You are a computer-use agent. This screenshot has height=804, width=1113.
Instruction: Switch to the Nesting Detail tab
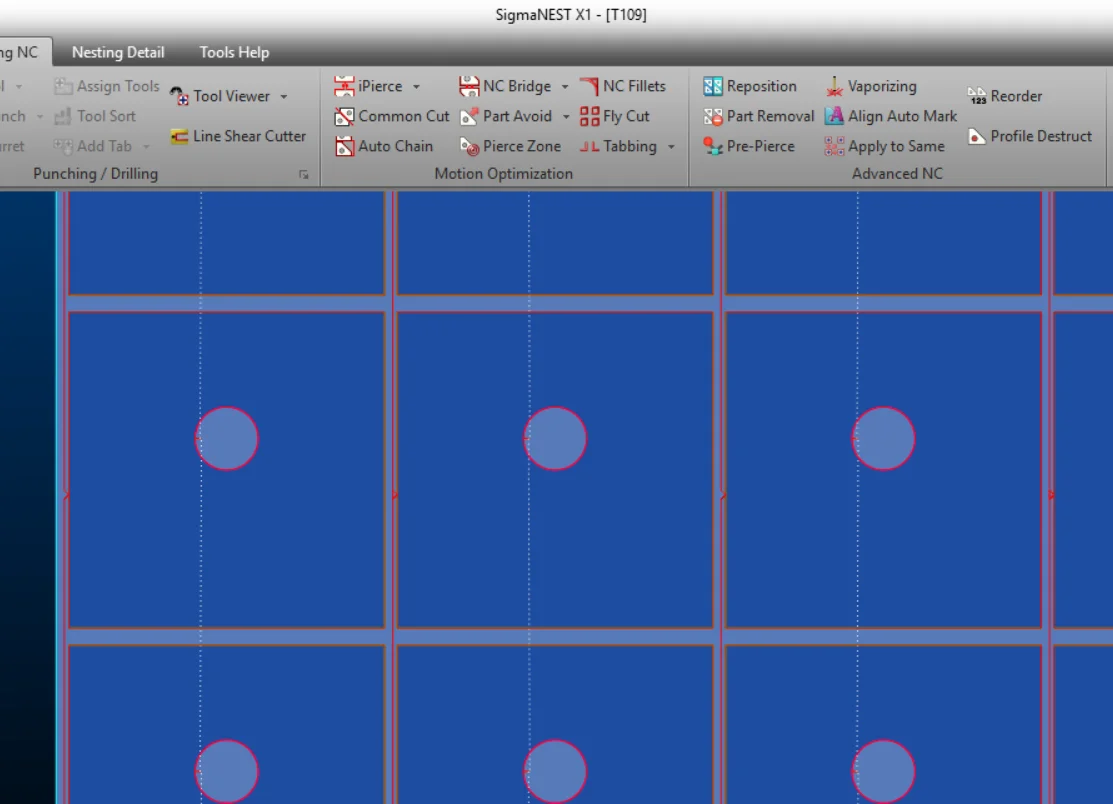pos(118,53)
